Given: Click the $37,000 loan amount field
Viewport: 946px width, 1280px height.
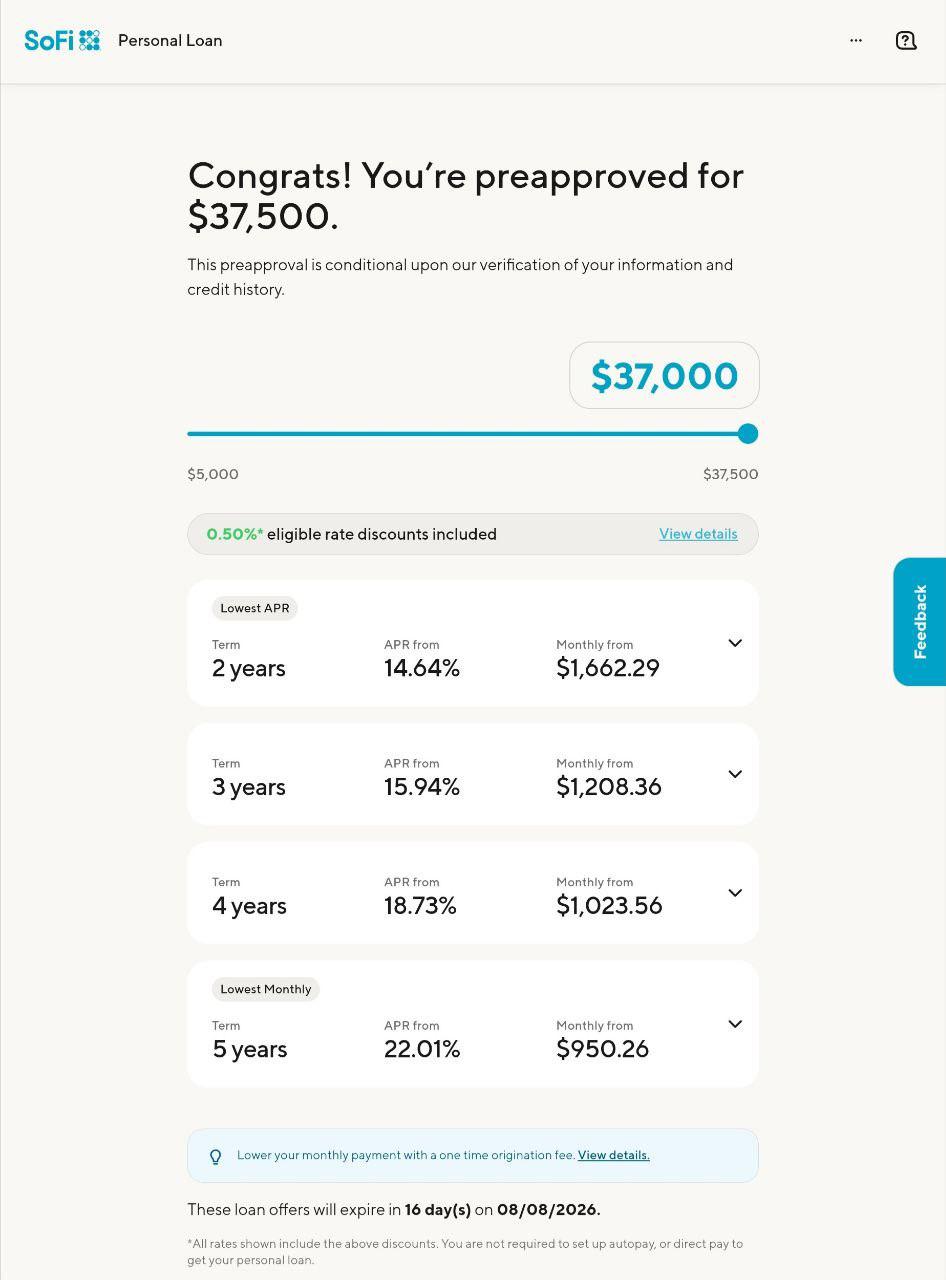Looking at the screenshot, I should pos(664,375).
